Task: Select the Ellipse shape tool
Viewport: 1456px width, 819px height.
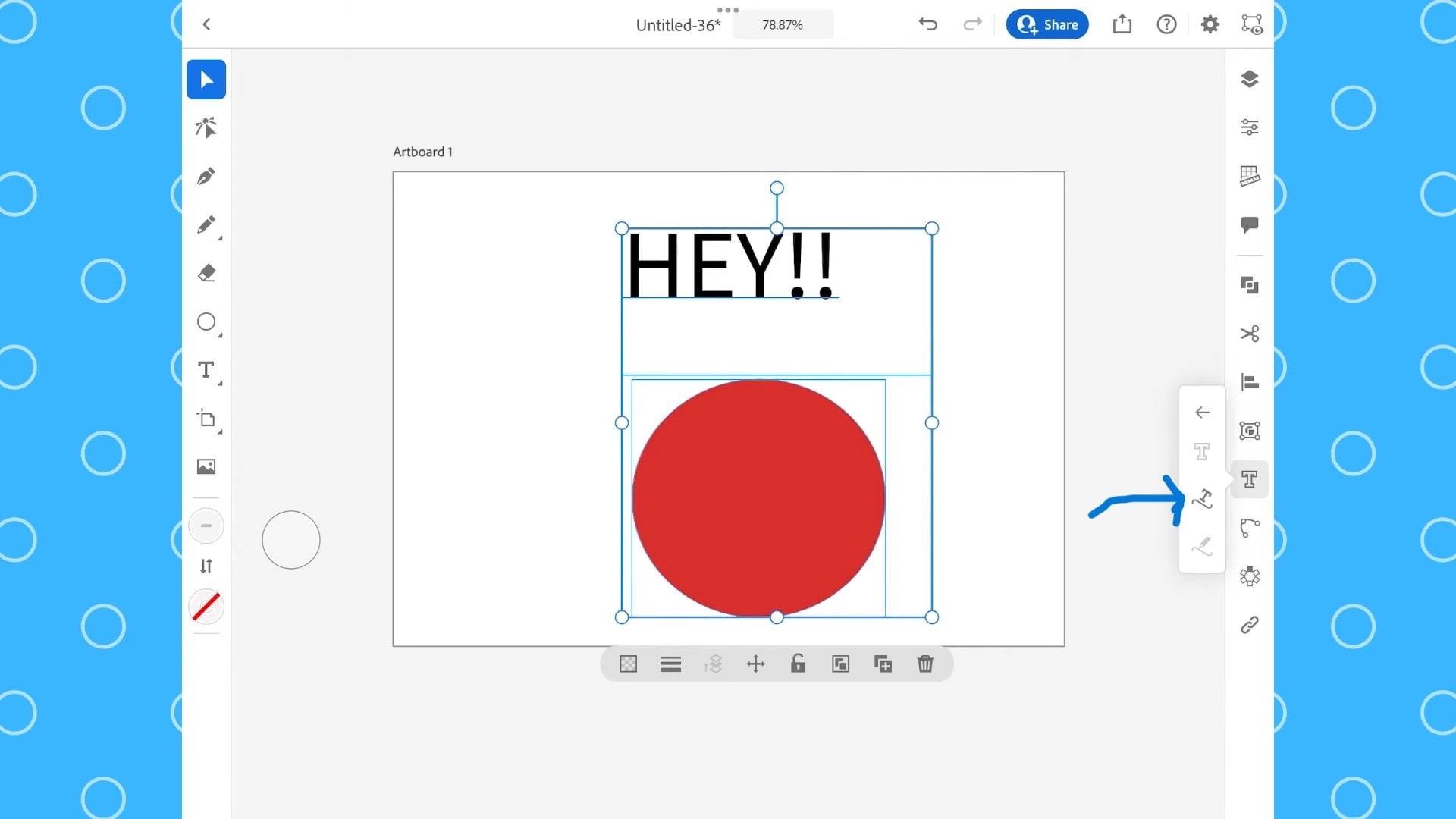Action: 206,322
